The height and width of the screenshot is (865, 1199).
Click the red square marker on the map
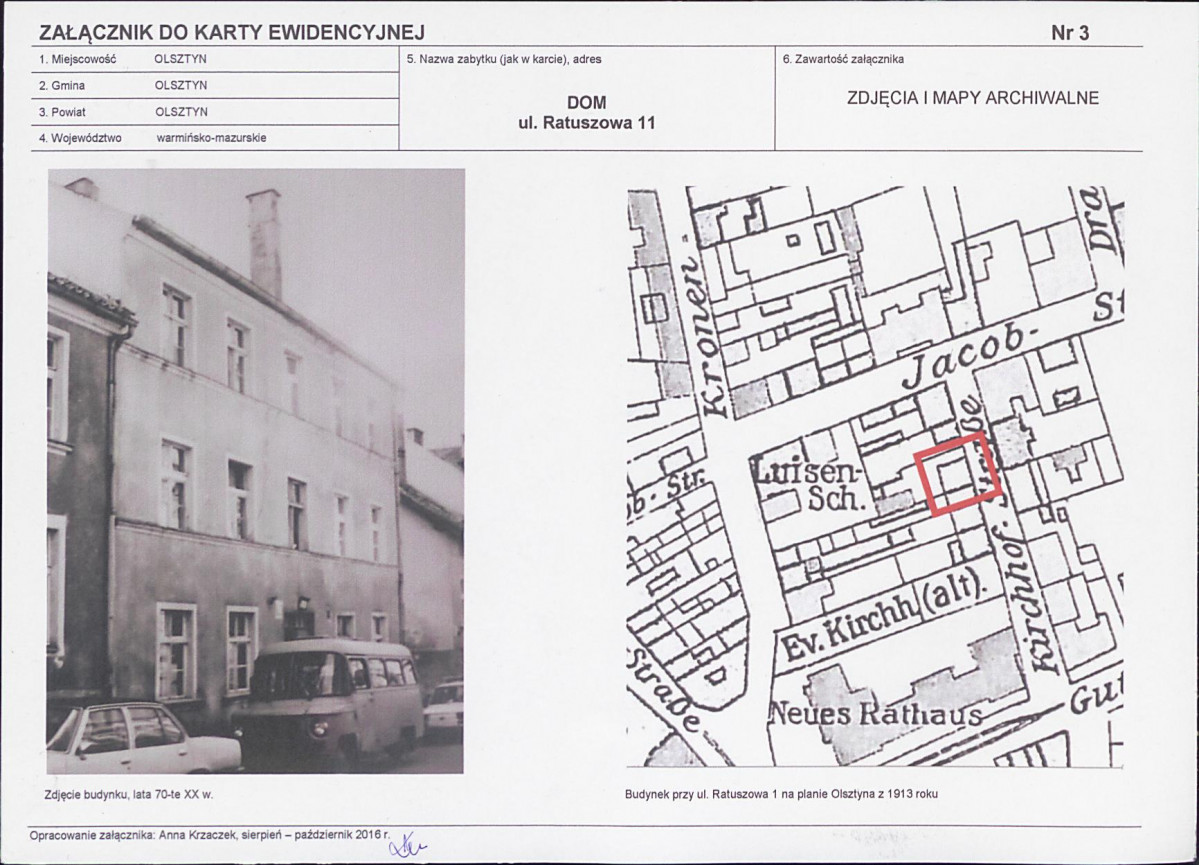point(957,474)
